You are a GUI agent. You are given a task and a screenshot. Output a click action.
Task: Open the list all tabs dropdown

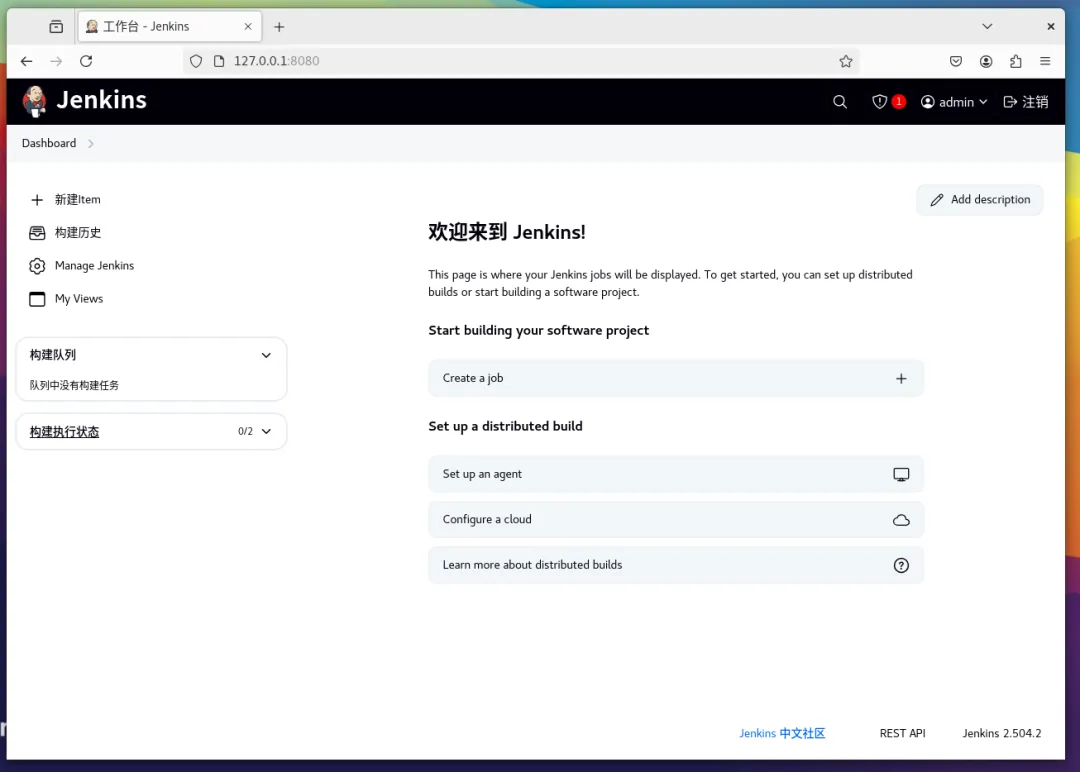coord(987,26)
